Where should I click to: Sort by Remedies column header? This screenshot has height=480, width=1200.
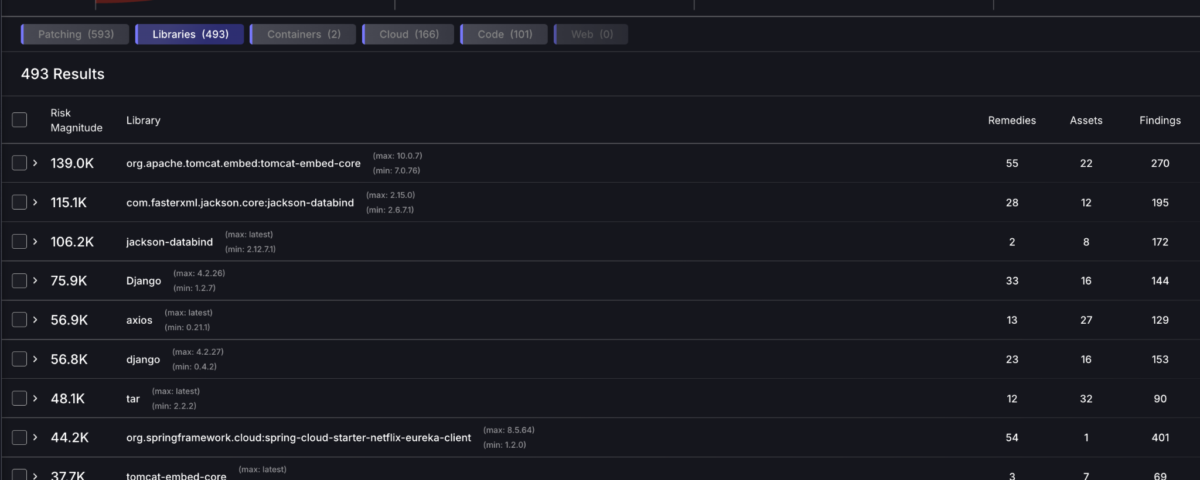(x=1012, y=120)
